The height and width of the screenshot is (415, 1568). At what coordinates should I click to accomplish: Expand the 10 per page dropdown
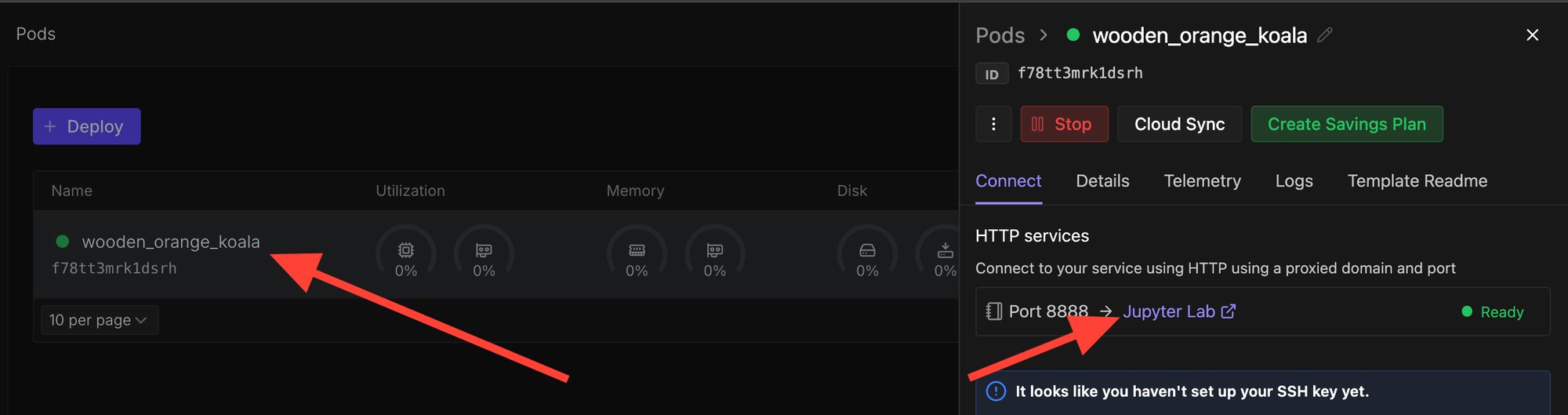pos(99,320)
